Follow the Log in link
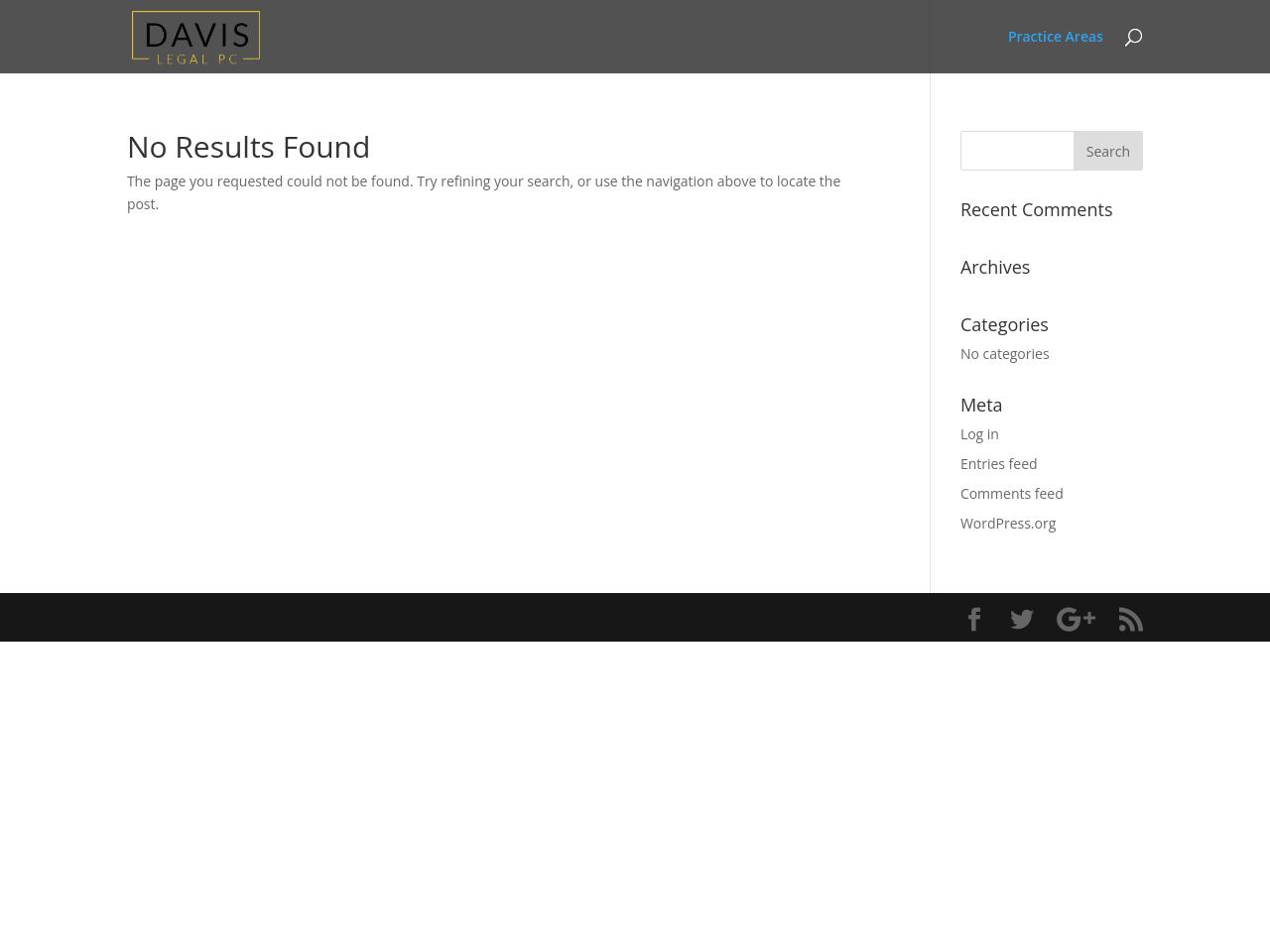 pos(979,434)
